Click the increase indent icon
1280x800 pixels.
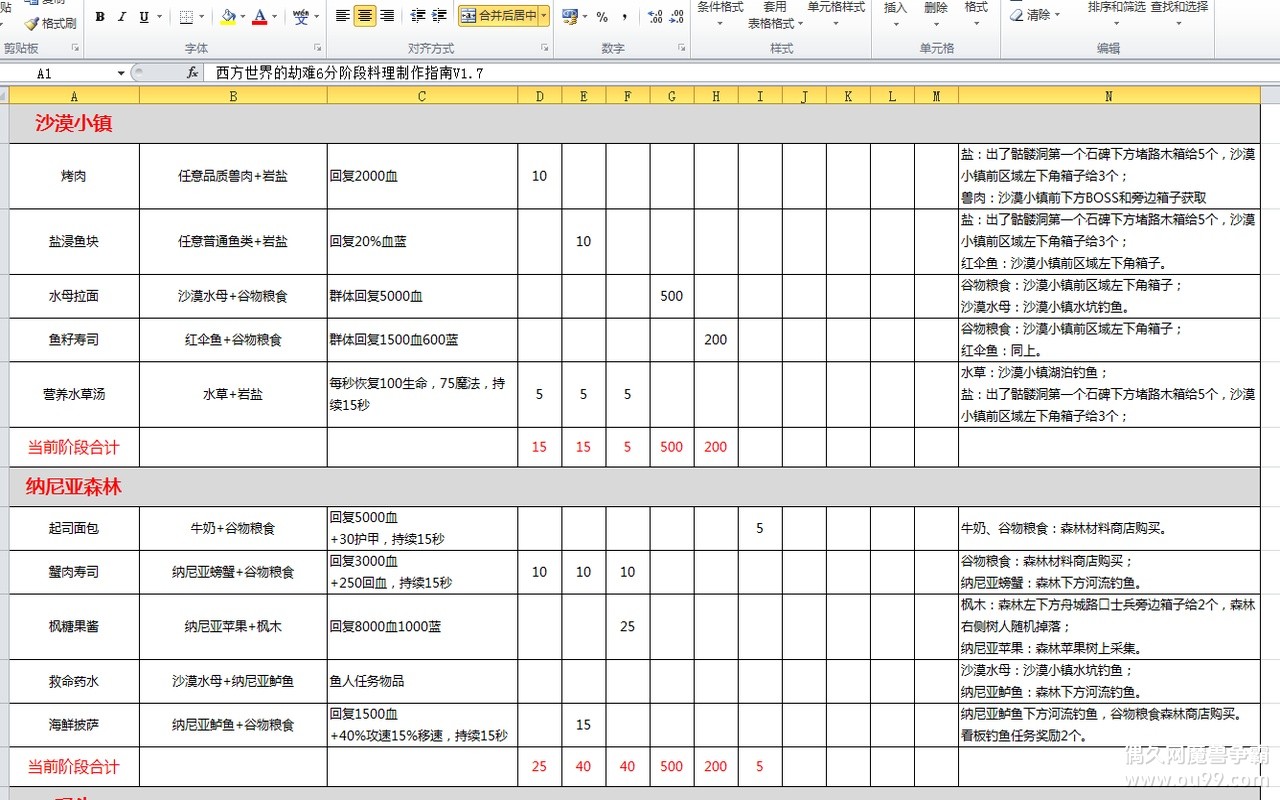pyautogui.click(x=439, y=16)
